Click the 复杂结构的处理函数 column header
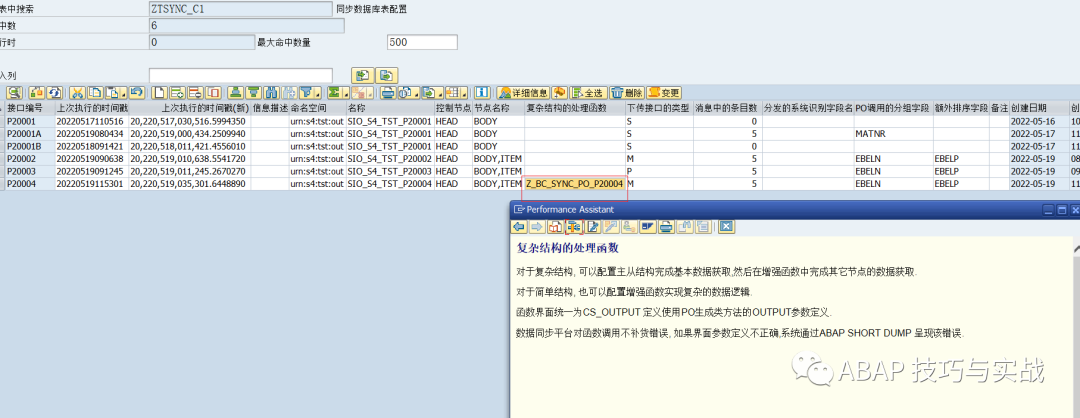Image resolution: width=1080 pixels, height=418 pixels. 574,108
